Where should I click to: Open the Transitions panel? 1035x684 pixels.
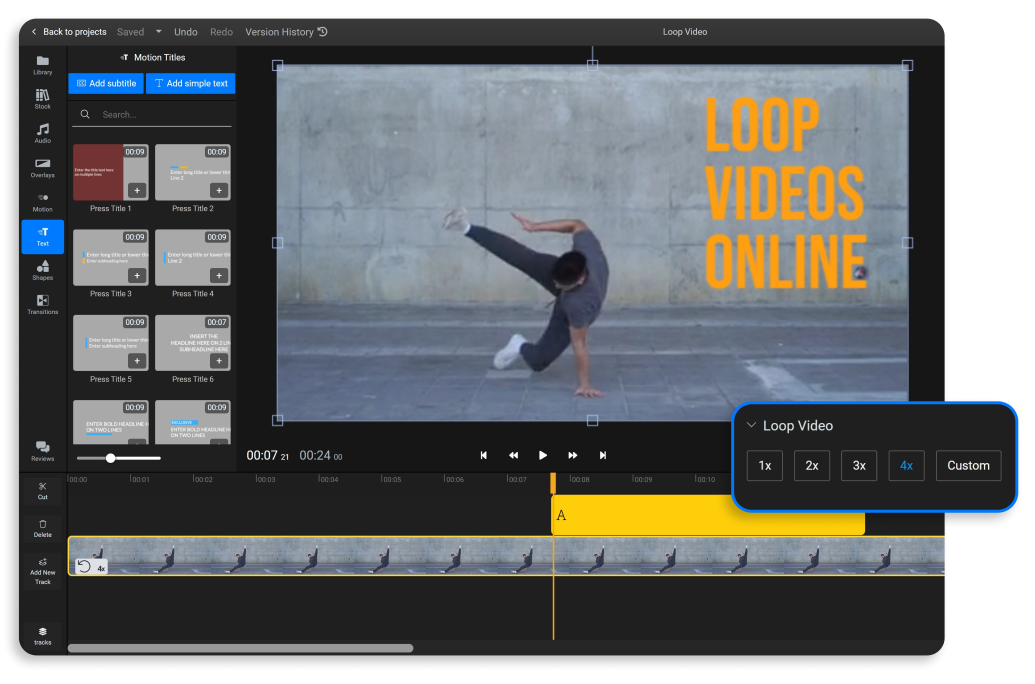(x=41, y=305)
